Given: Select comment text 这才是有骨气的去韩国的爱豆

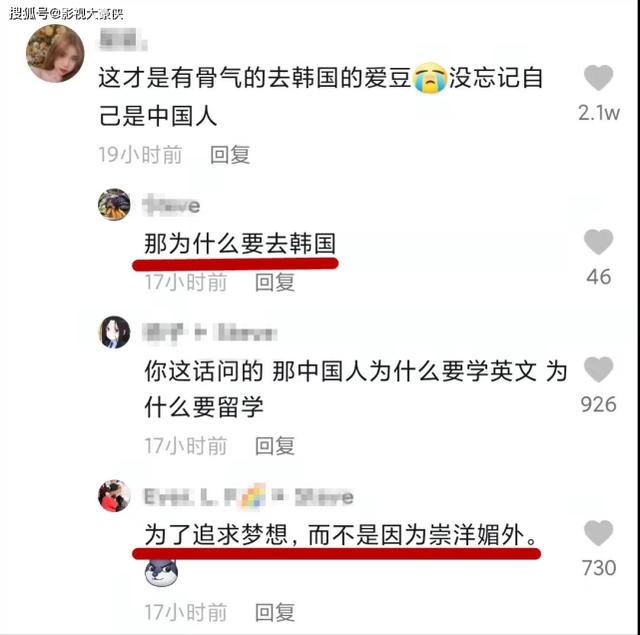Looking at the screenshot, I should coord(255,78).
